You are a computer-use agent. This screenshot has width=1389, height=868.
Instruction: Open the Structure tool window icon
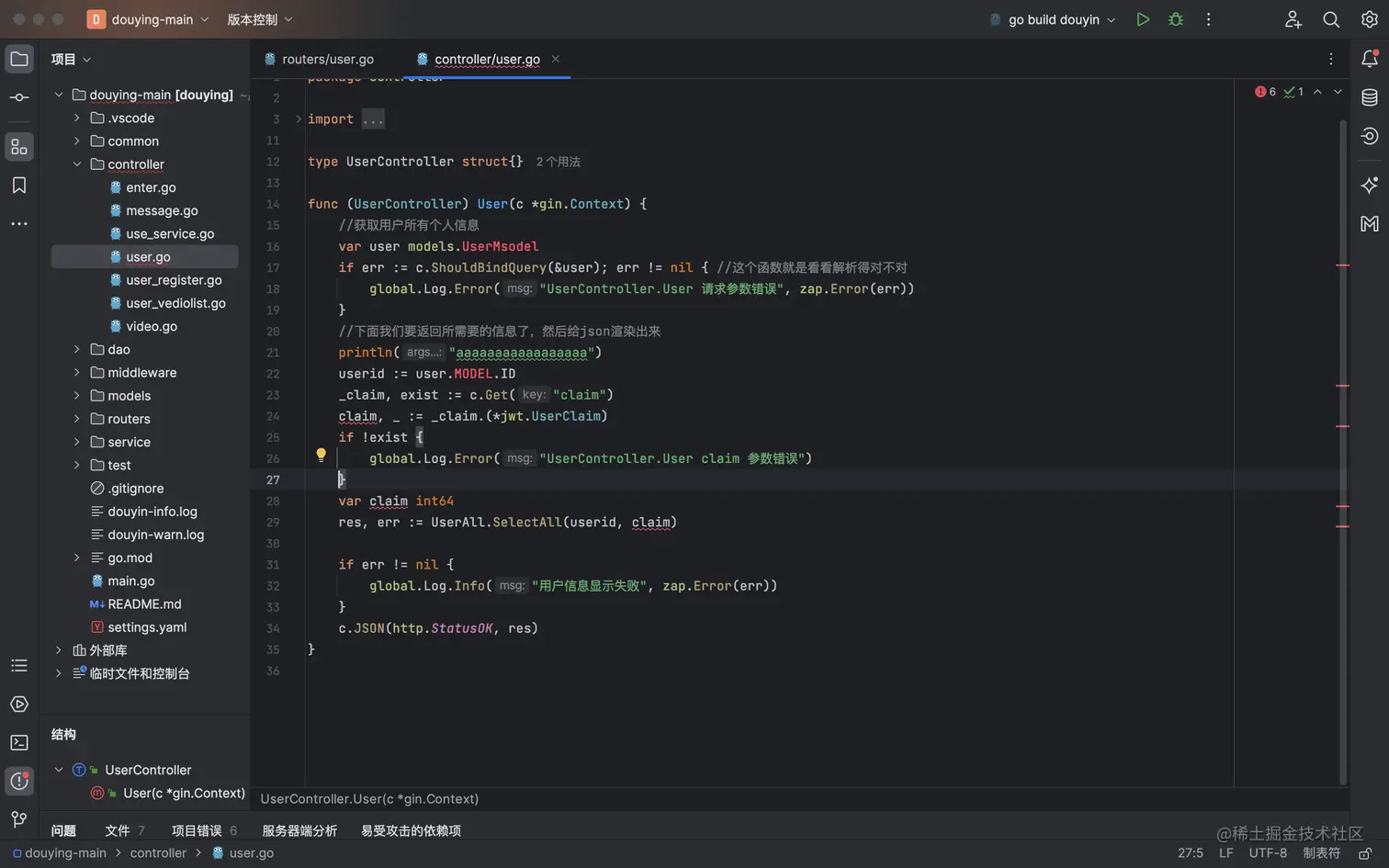point(19,147)
